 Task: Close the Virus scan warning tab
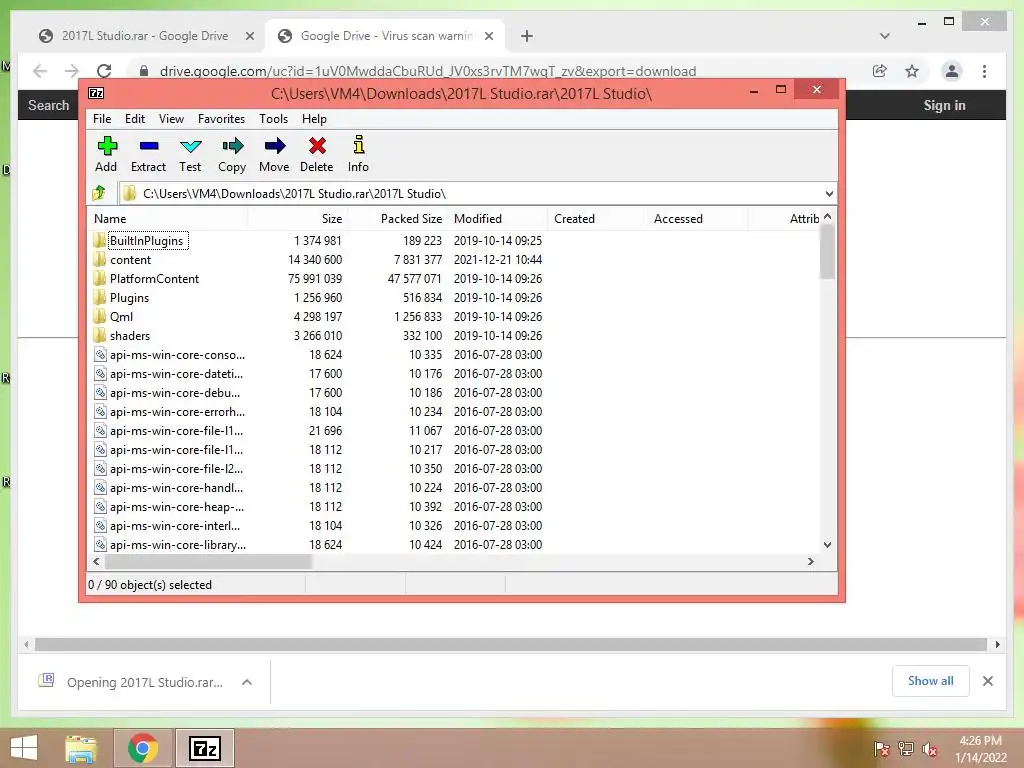pos(488,36)
